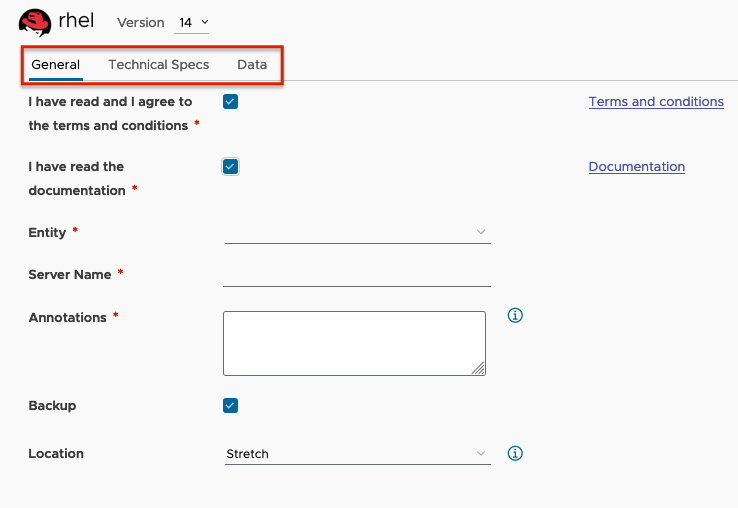Image resolution: width=738 pixels, height=508 pixels.
Task: Click the rhel title text
Action: (x=76, y=21)
